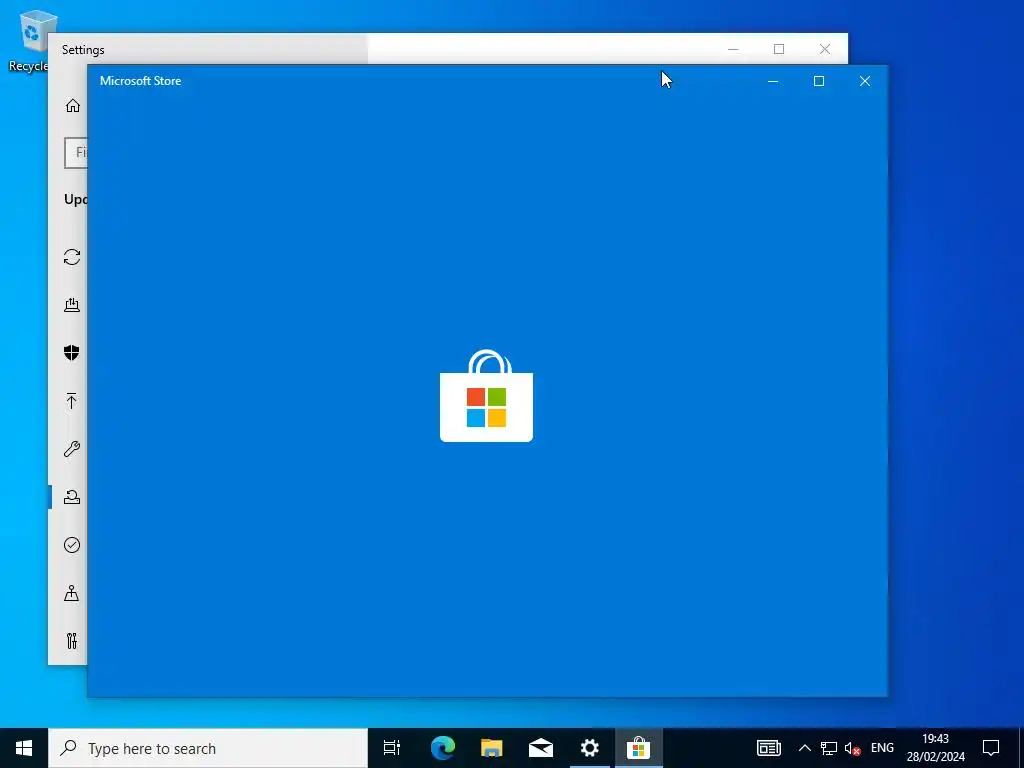This screenshot has width=1024, height=768.
Task: Maximize the Microsoft Store window
Action: tap(819, 81)
